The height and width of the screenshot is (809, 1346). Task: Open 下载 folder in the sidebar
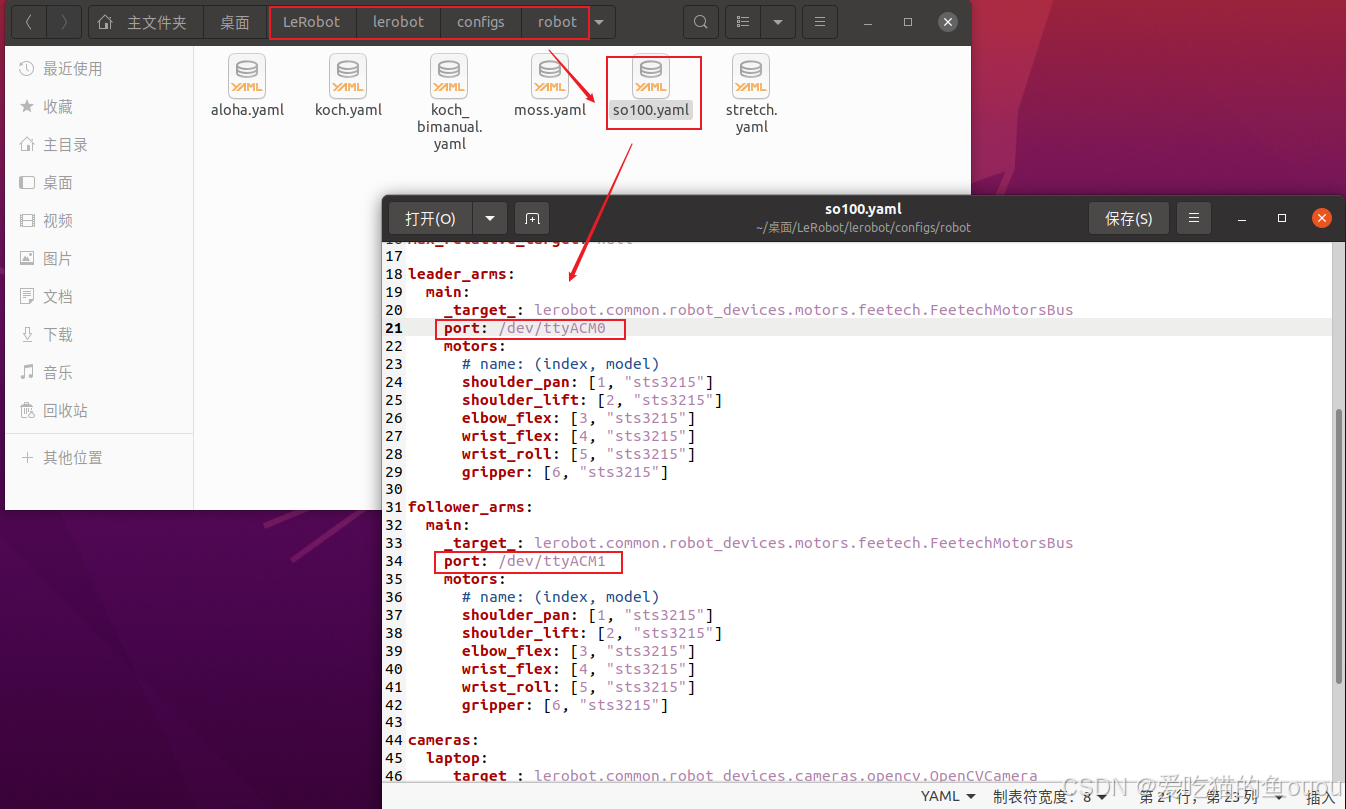[99, 334]
